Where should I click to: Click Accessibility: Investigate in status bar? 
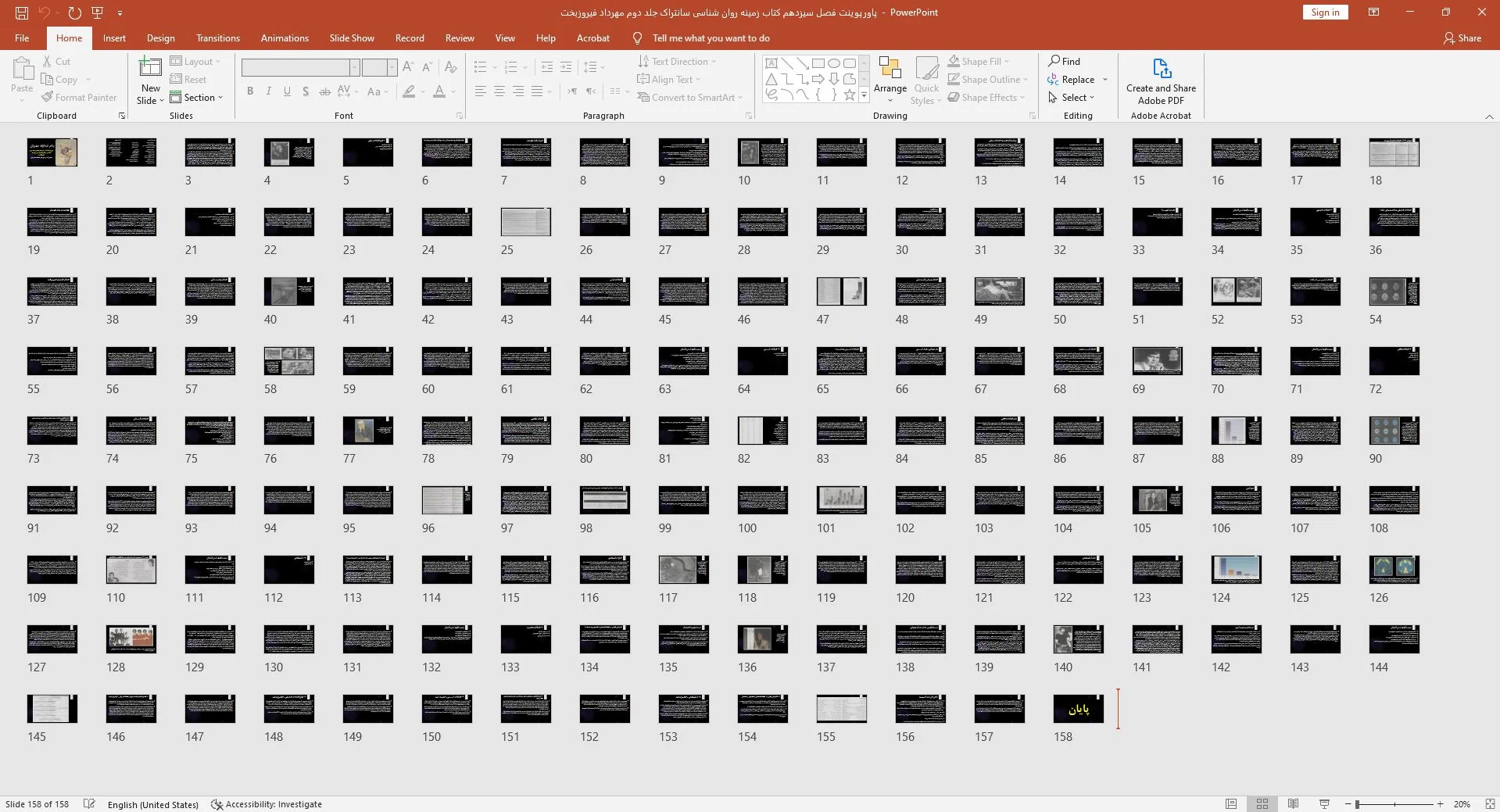(x=267, y=804)
